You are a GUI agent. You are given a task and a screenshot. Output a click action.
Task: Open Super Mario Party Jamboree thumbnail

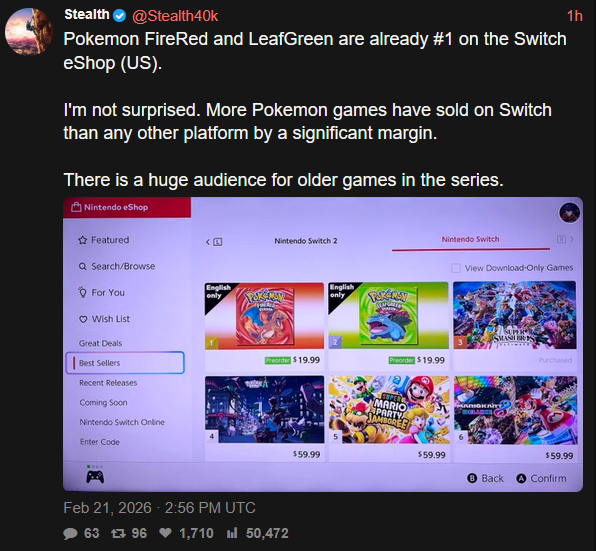[388, 410]
